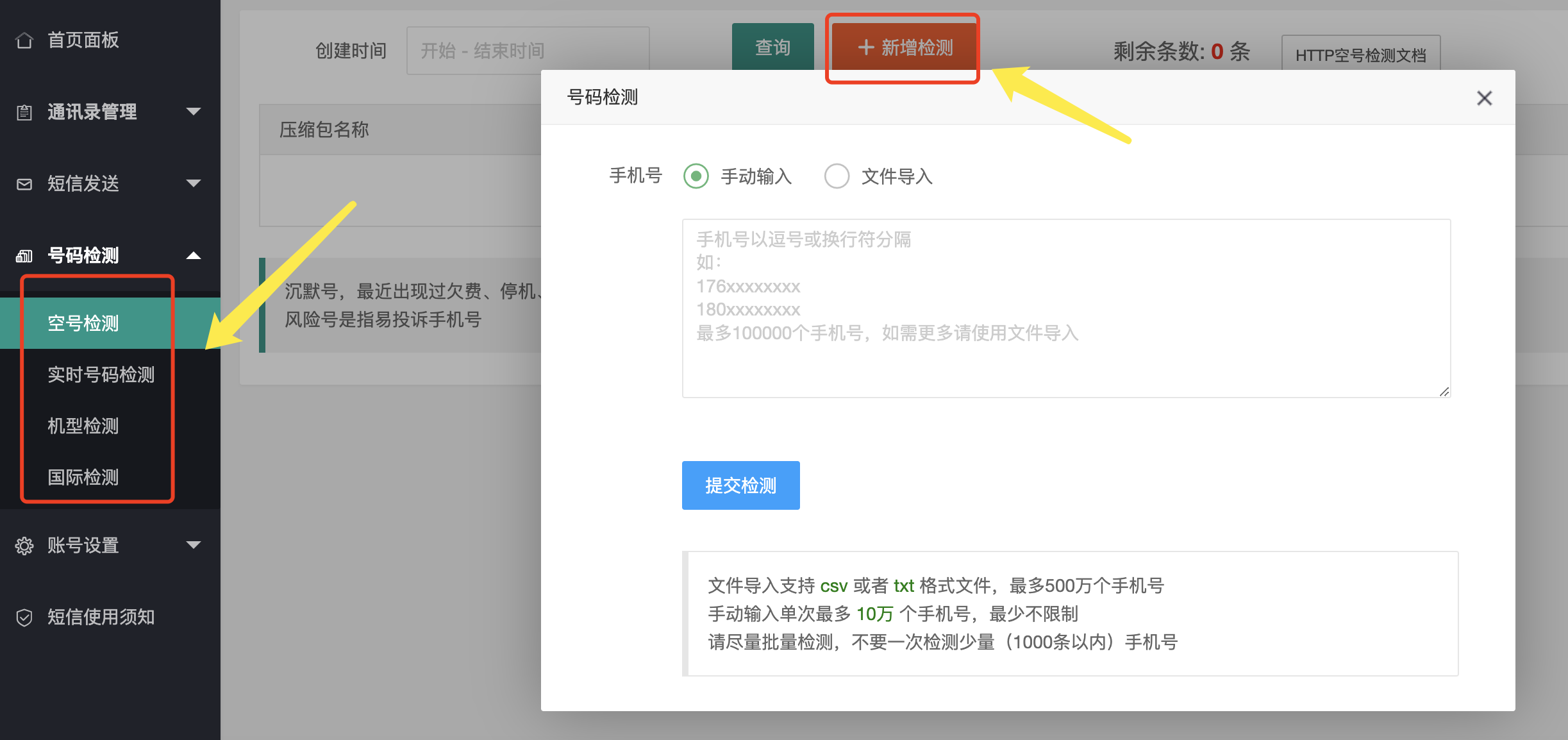
Task: Click the 号码检测 sidebar menu label
Action: [83, 256]
